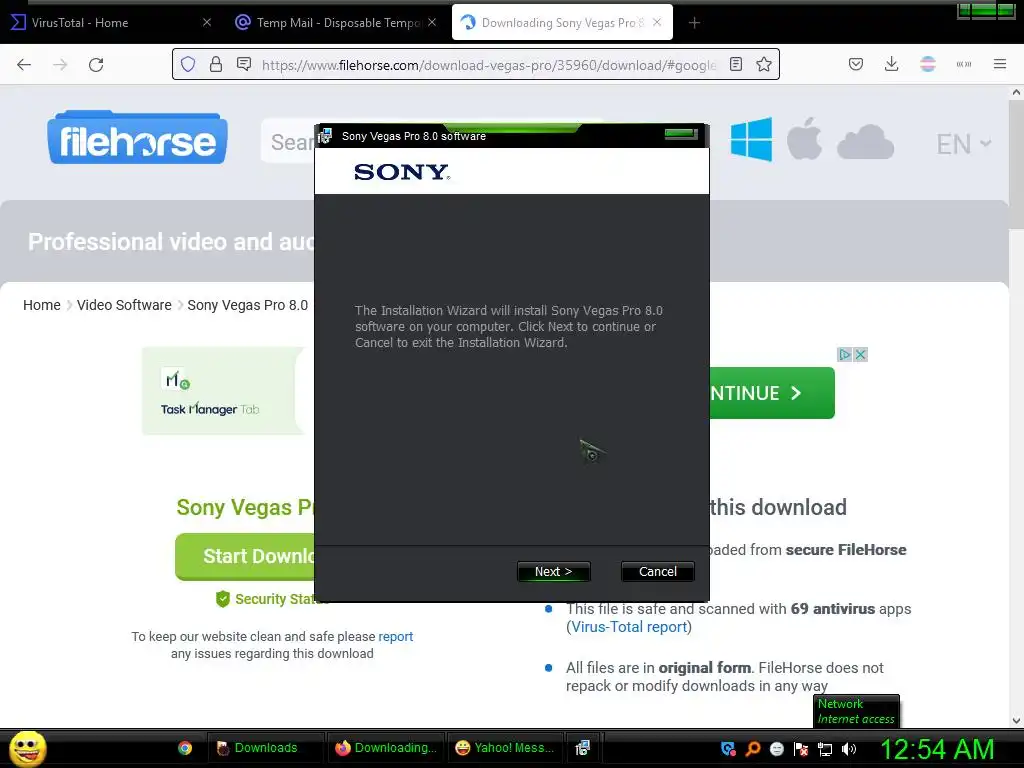Click the scrollbar up arrow
The width and height of the screenshot is (1024, 768).
[1016, 92]
